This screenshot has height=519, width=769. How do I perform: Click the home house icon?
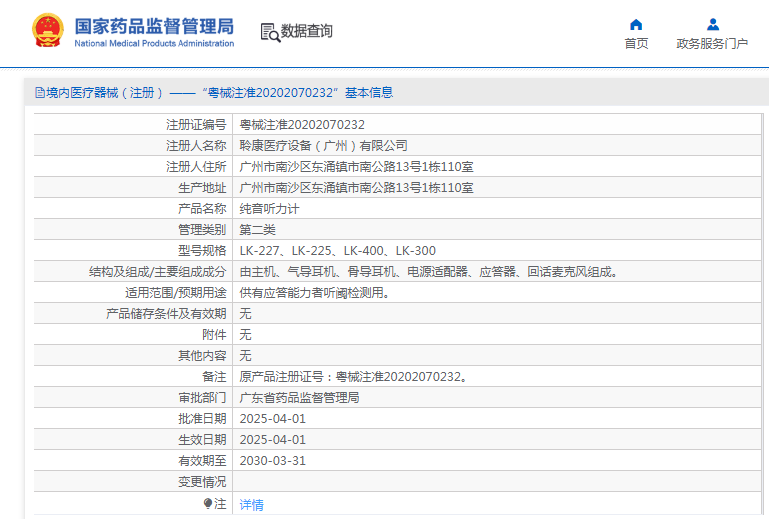636,25
